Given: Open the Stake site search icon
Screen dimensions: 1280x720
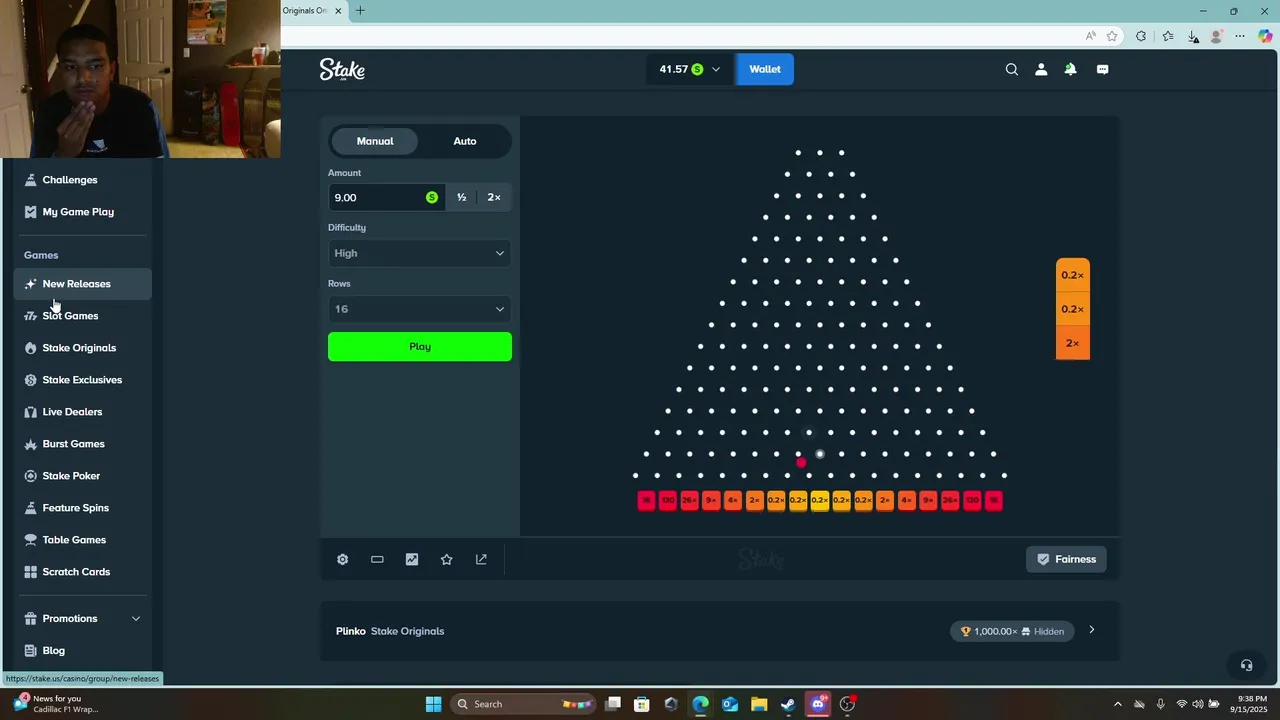Looking at the screenshot, I should [1012, 69].
